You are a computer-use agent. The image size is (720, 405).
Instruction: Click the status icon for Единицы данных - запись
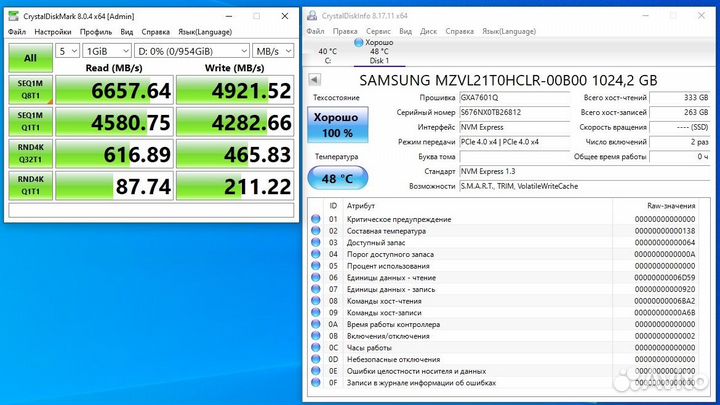pyautogui.click(x=315, y=289)
